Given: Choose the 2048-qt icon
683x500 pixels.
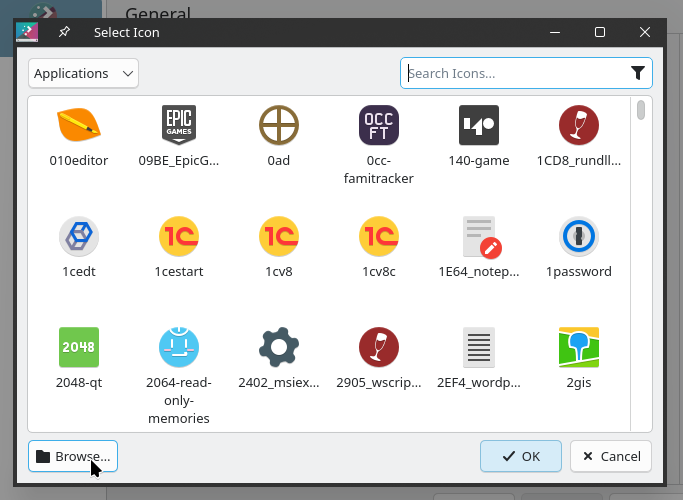Looking at the screenshot, I should coord(79,347).
